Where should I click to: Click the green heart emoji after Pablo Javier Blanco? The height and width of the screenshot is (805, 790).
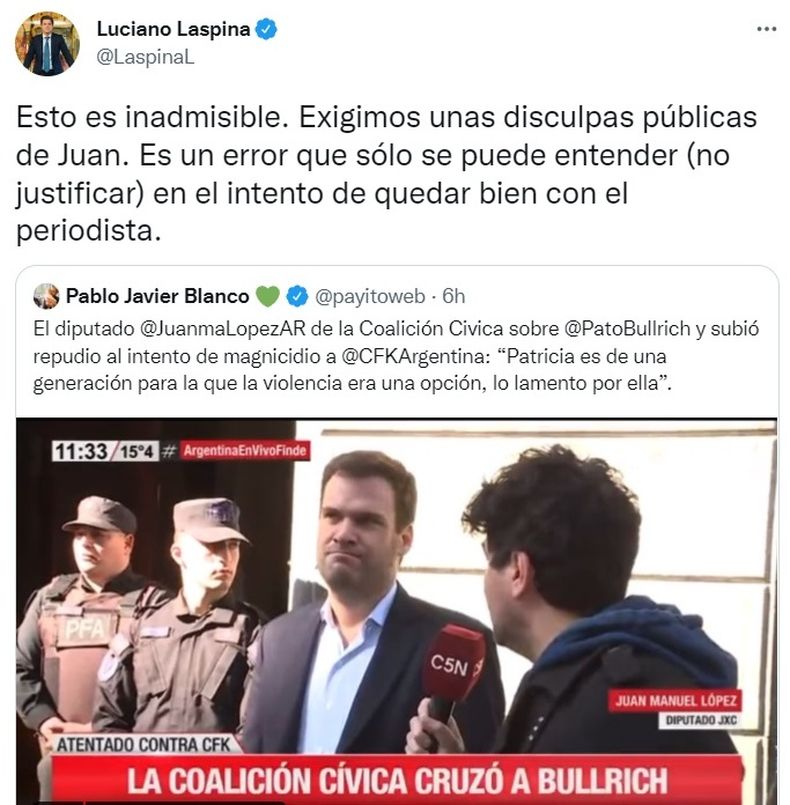pos(267,297)
